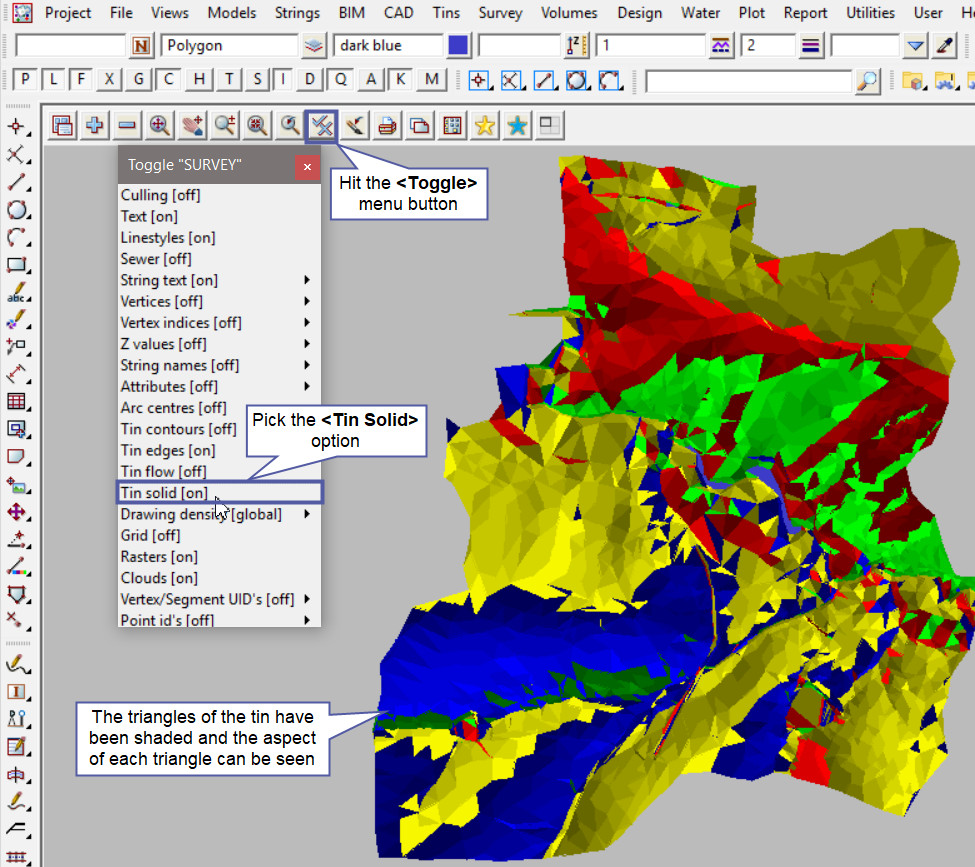Screen dimensions: 975x867
Task: Toggle Tin contours [off] option
Action: point(178,429)
